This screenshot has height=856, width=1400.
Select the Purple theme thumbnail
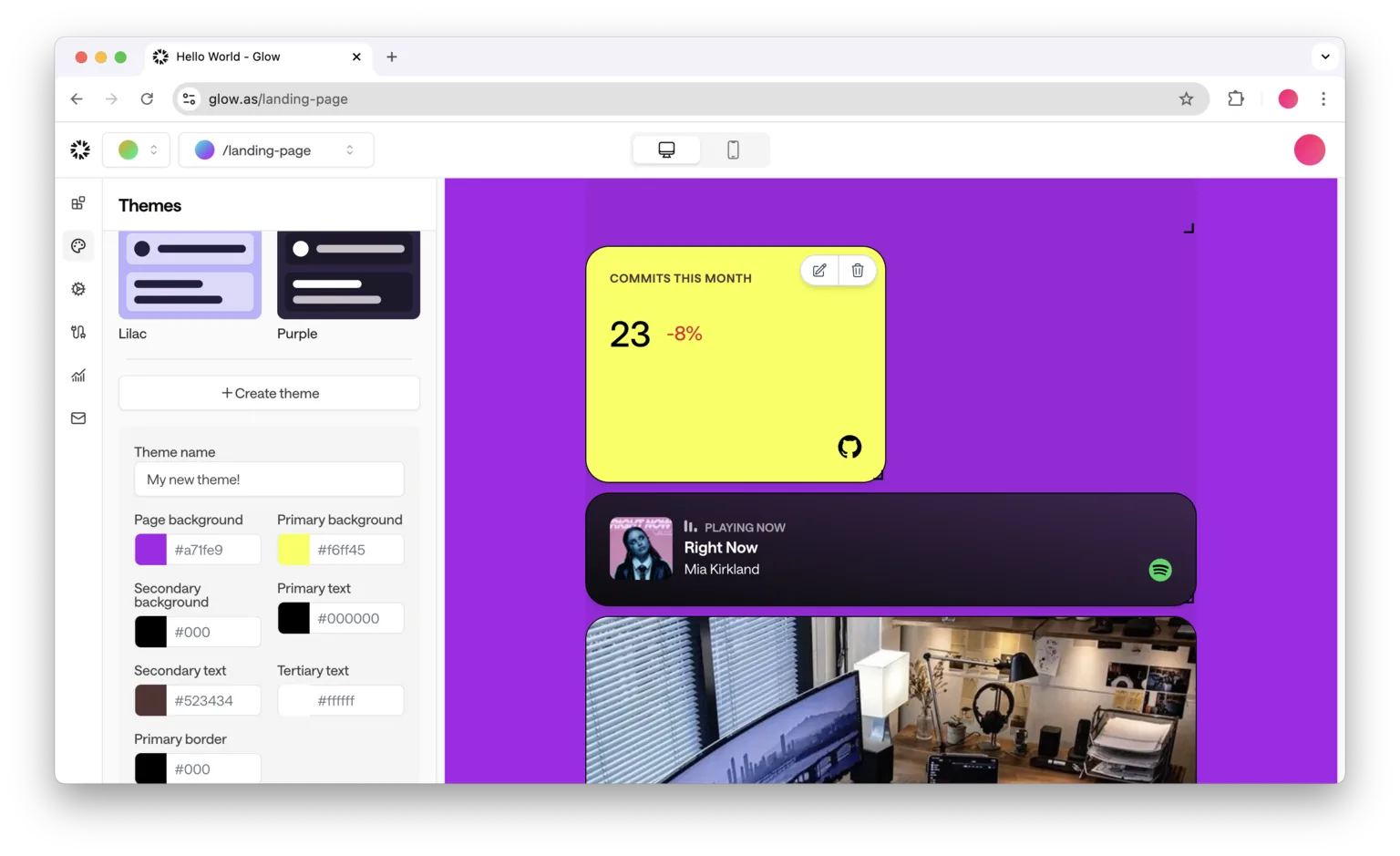[348, 275]
